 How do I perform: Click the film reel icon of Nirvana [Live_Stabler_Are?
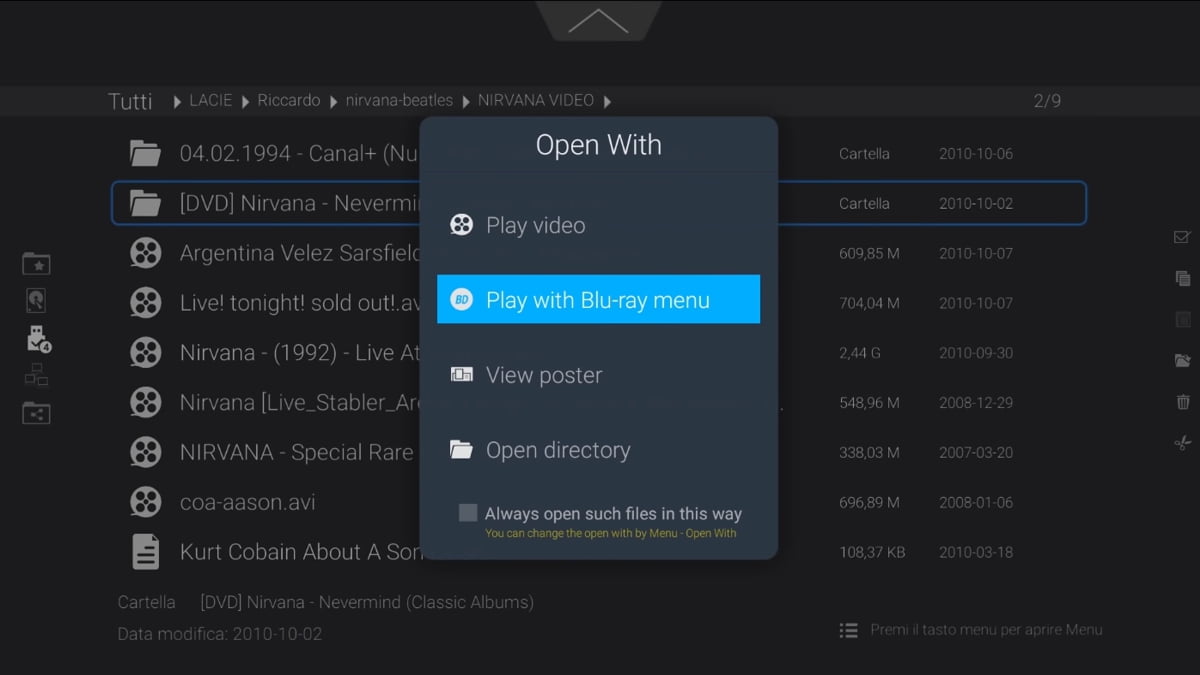145,402
